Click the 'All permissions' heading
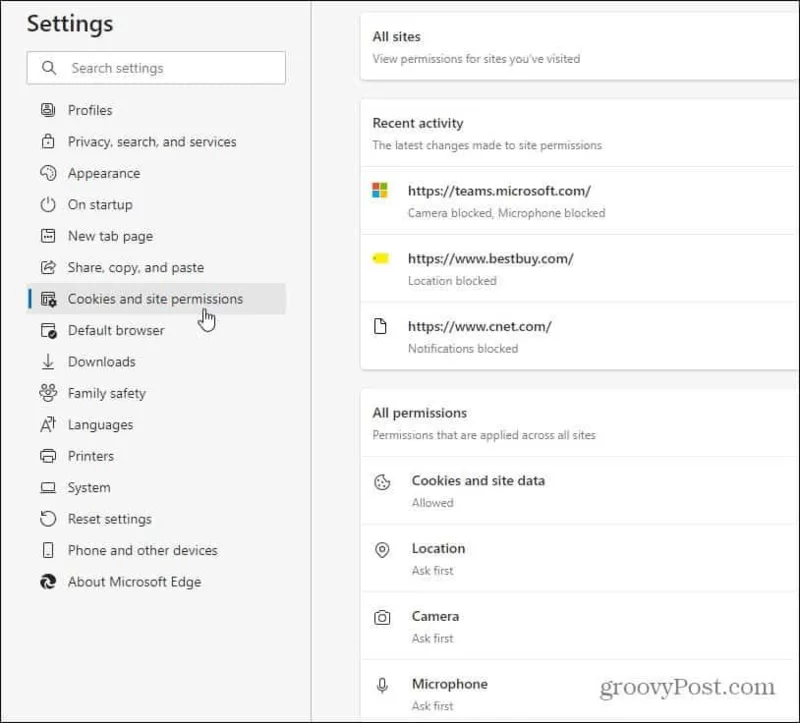Screen dimensions: 800x723 pyautogui.click(x=419, y=413)
